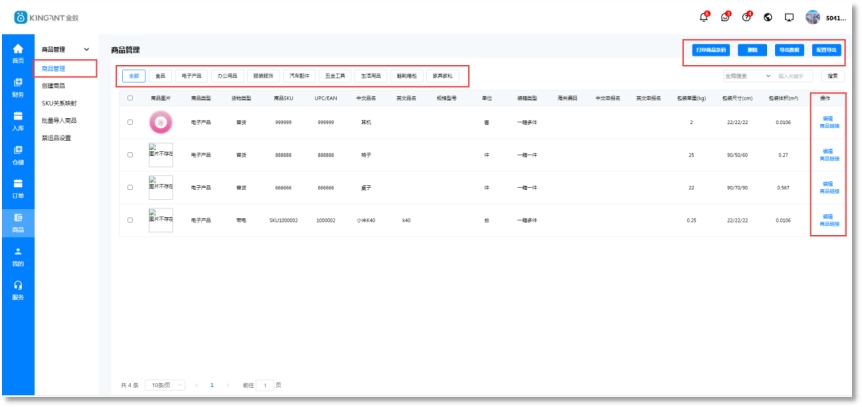Click the 财务 finance sidebar icon
The height and width of the screenshot is (407, 862).
pyautogui.click(x=17, y=87)
